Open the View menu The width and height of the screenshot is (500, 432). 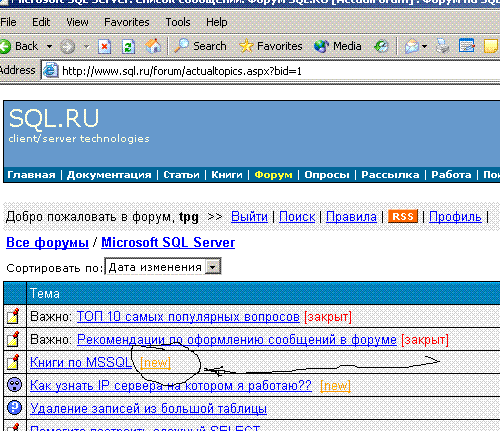point(77,22)
